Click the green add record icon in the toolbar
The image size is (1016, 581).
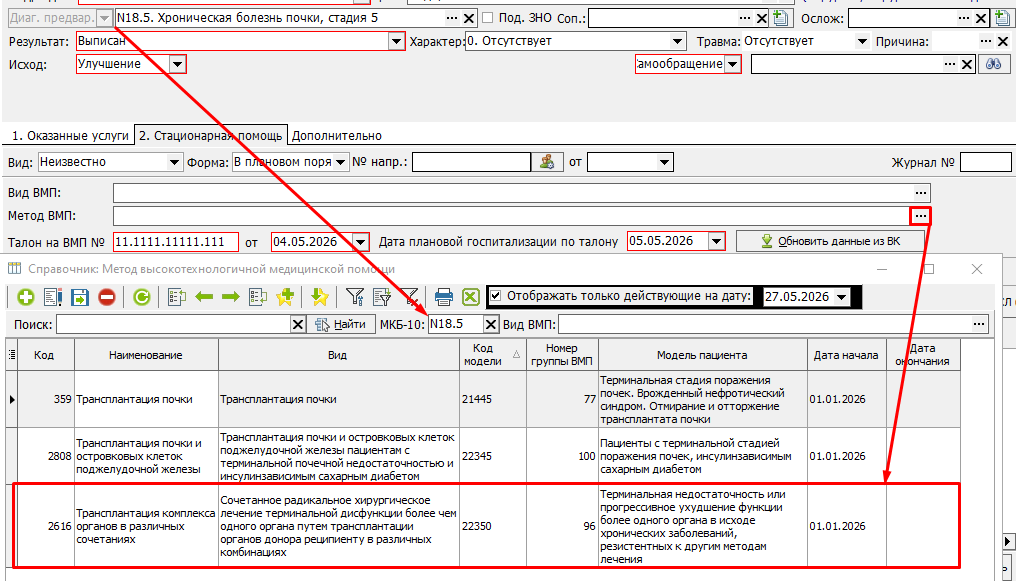26,297
